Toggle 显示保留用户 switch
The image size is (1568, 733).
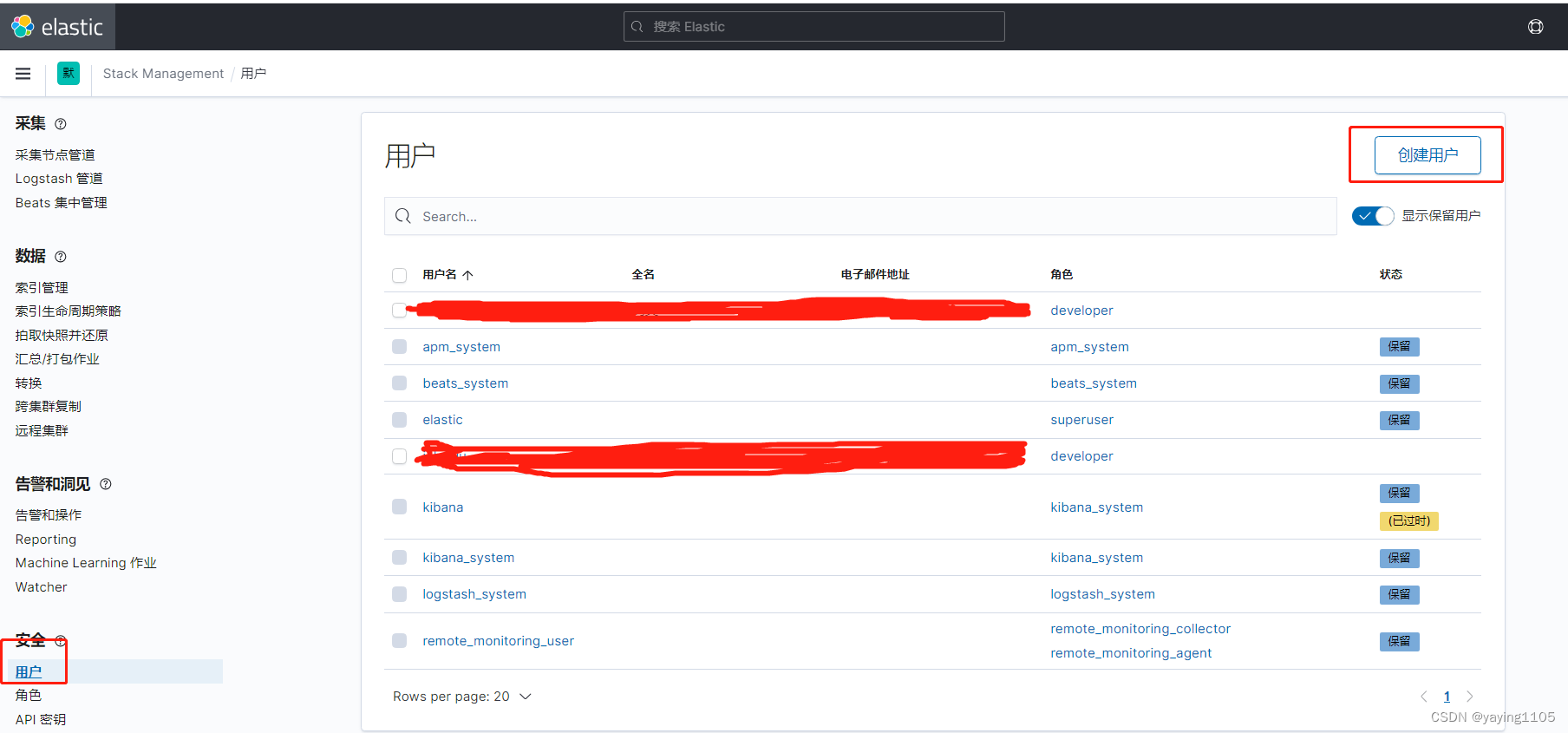tap(1373, 216)
